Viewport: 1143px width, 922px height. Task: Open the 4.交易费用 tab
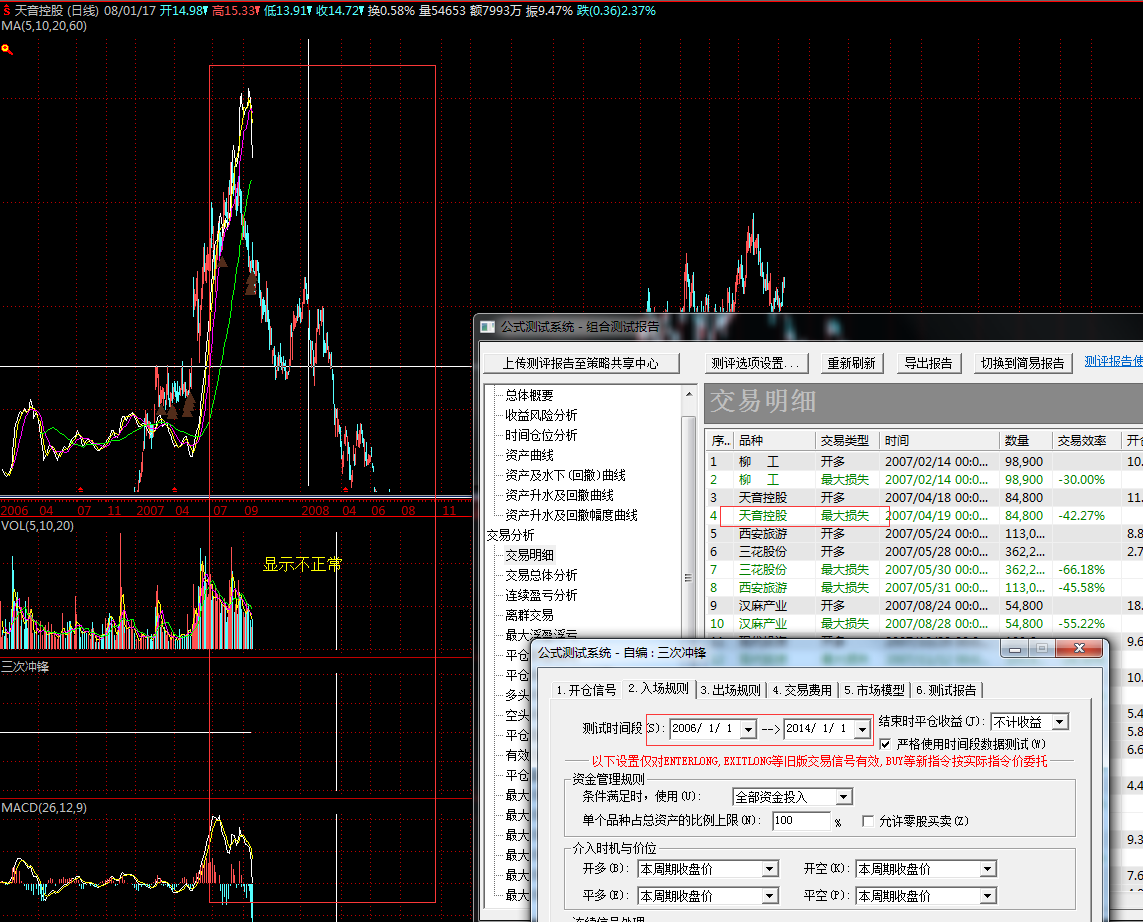click(803, 690)
